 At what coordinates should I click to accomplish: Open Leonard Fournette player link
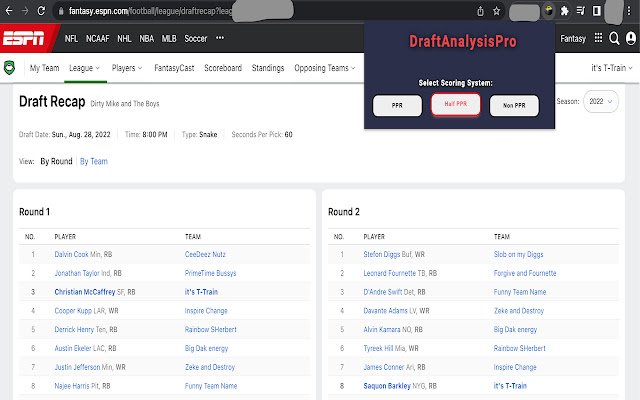point(389,273)
